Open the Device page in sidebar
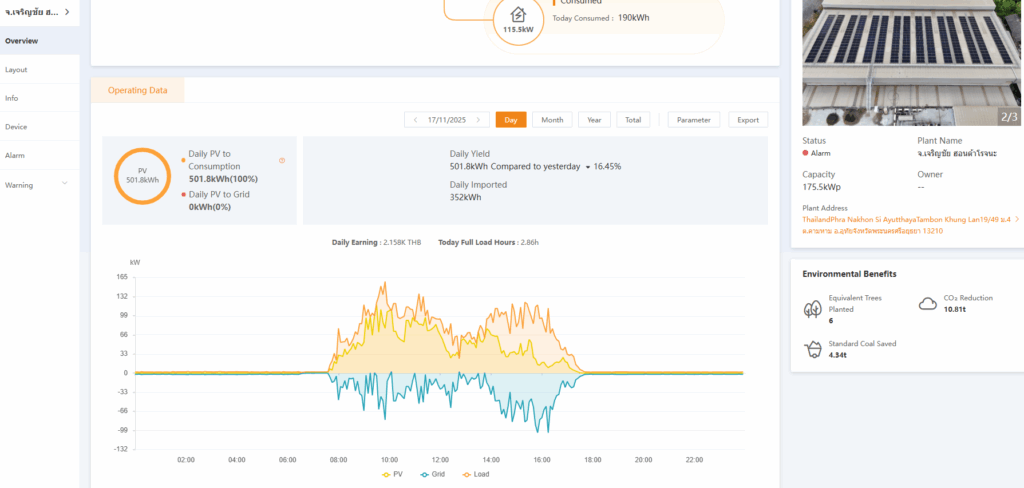 pyautogui.click(x=16, y=127)
